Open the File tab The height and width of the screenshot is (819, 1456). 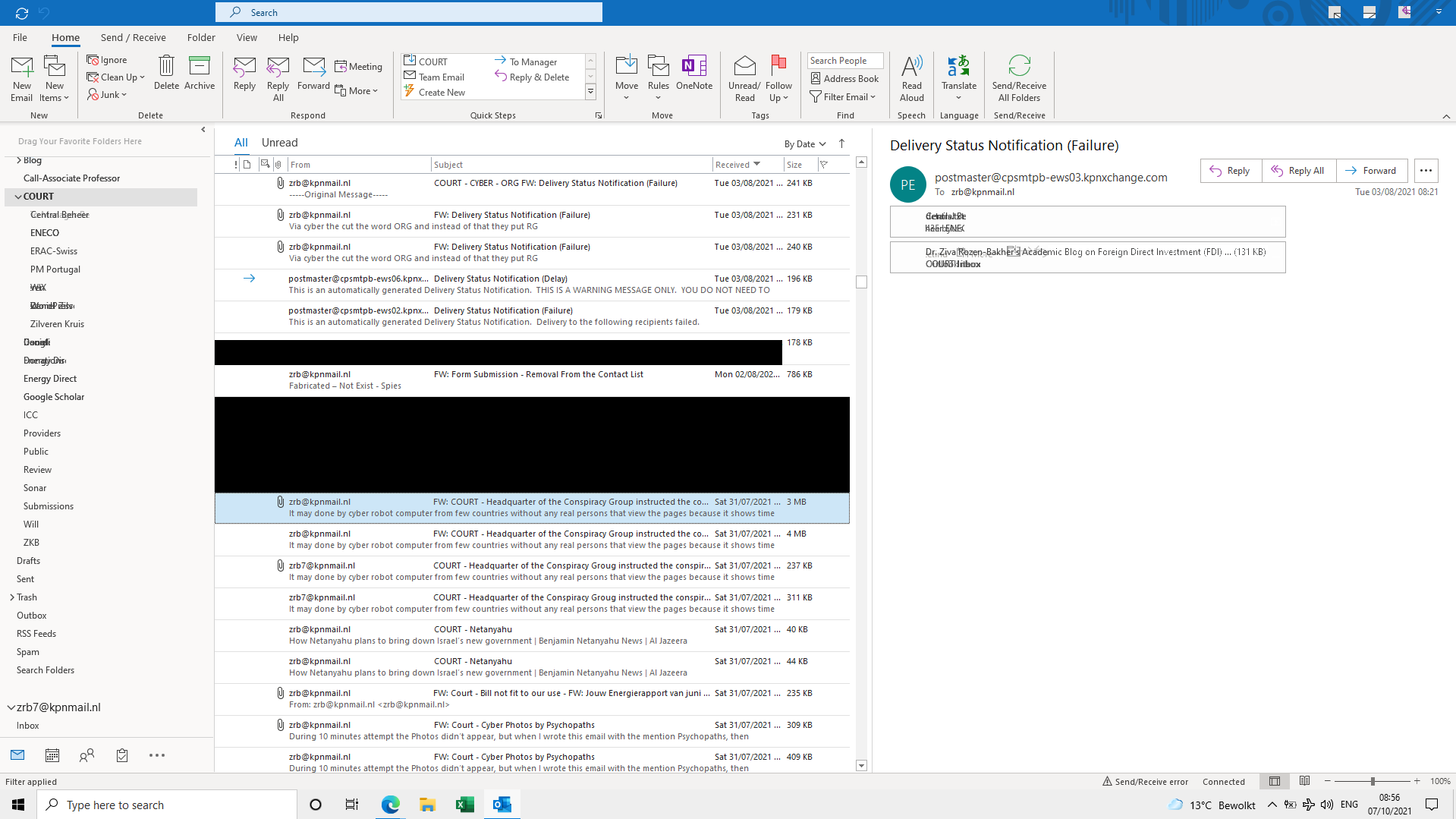coord(20,37)
